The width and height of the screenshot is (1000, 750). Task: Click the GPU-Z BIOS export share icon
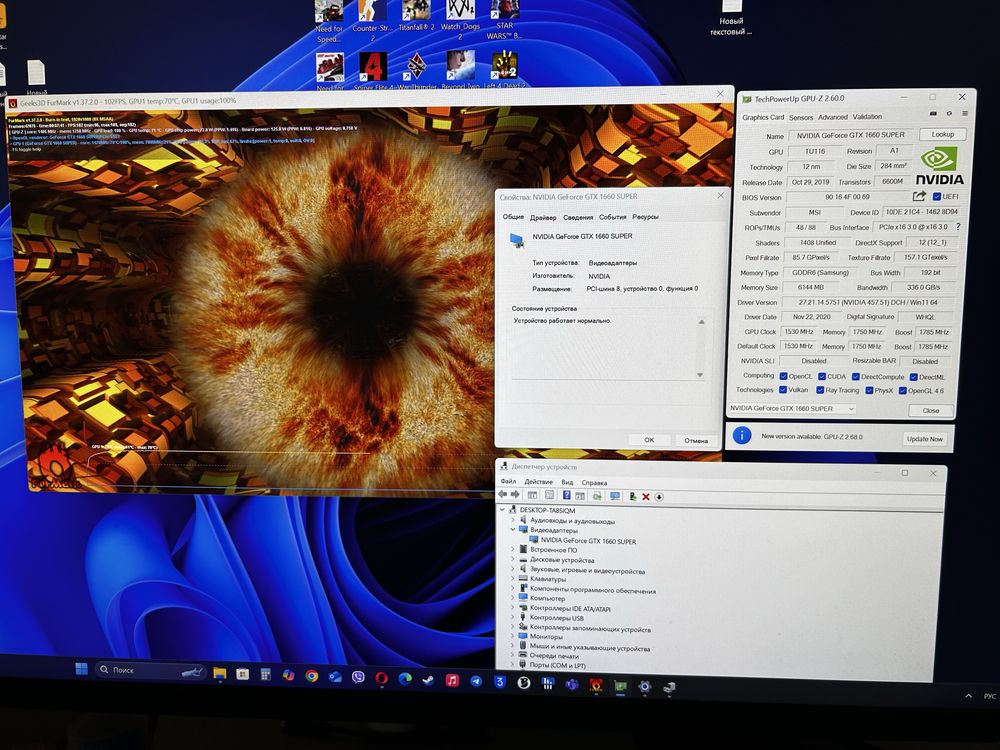[919, 196]
